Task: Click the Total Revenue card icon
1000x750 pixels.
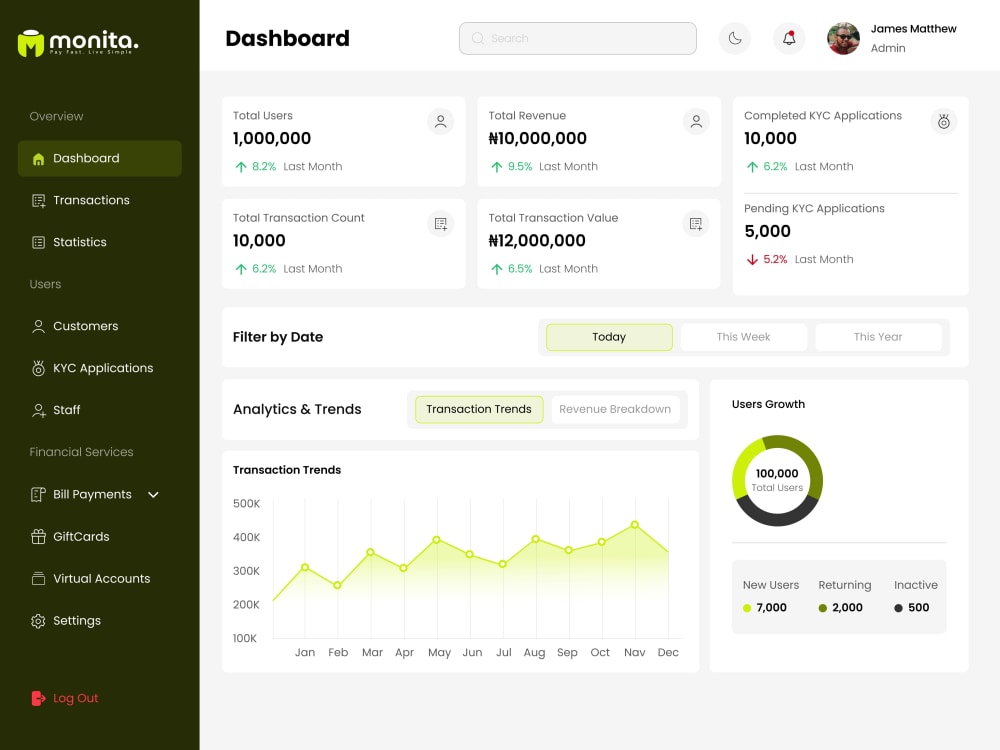Action: [696, 121]
